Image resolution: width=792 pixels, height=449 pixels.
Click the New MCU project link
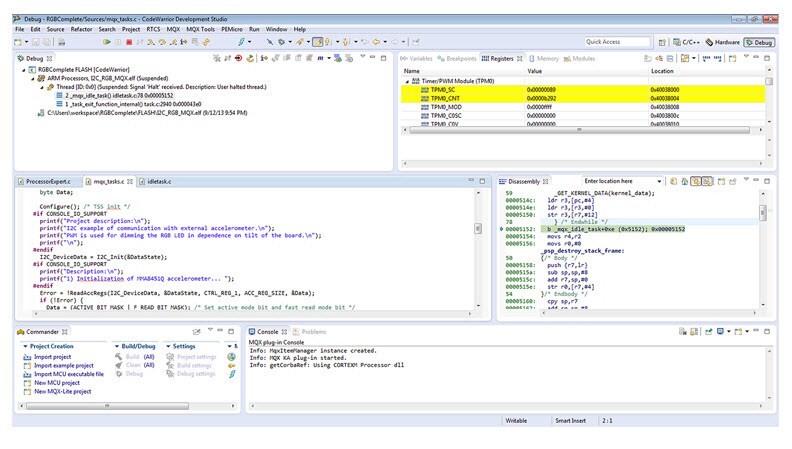pos(58,382)
